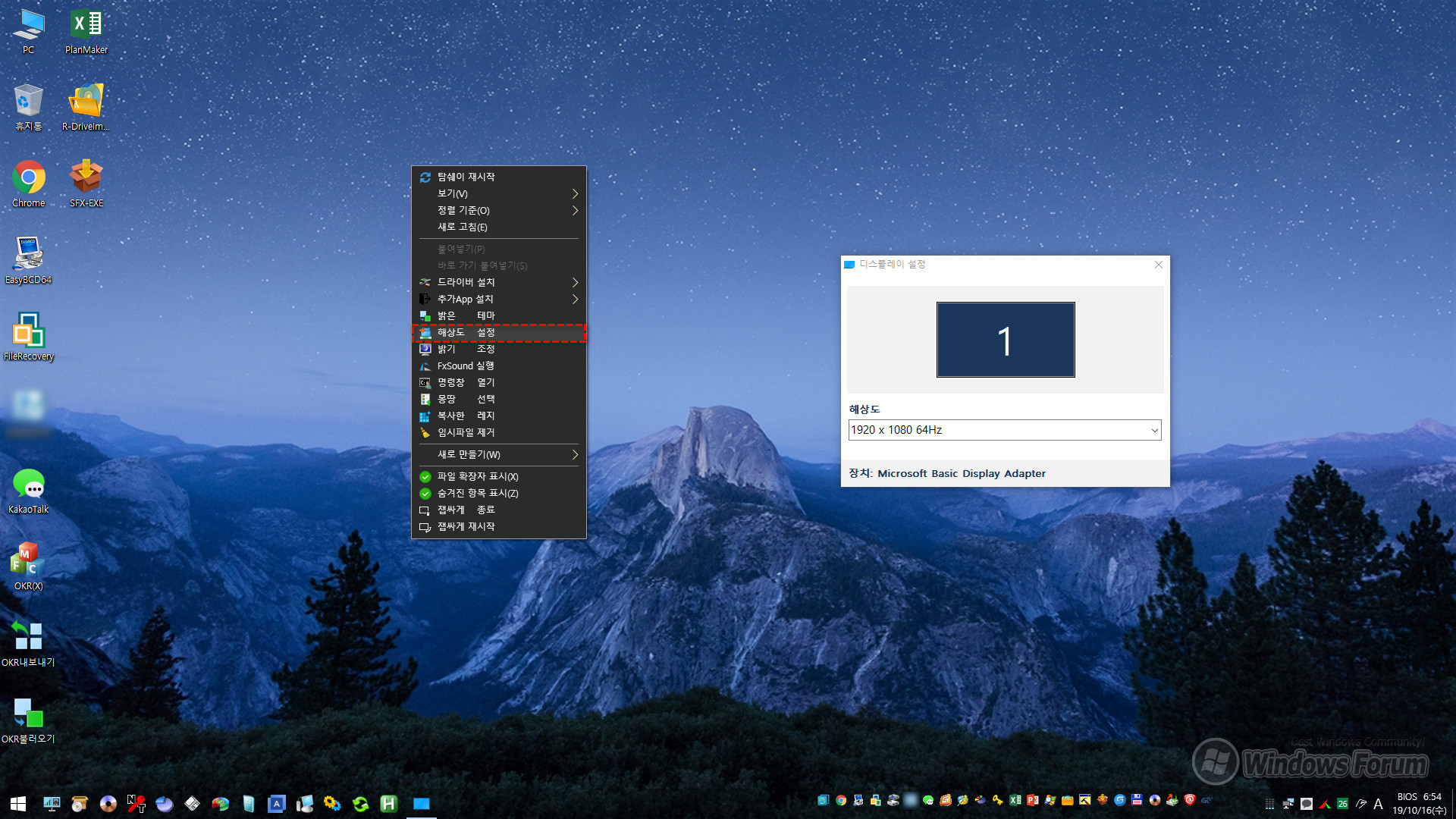Click the blue floppy disk tray icon
The width and height of the screenshot is (1456, 819).
click(1137, 800)
